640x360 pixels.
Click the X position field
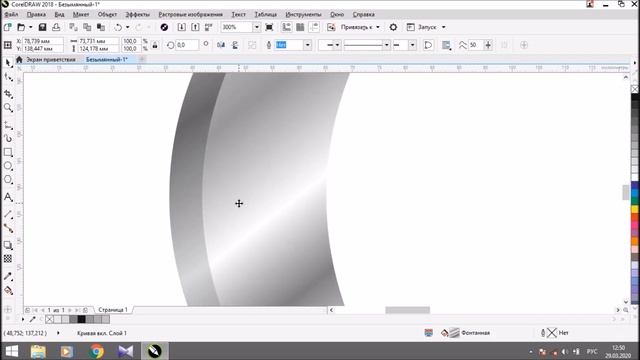click(42, 41)
